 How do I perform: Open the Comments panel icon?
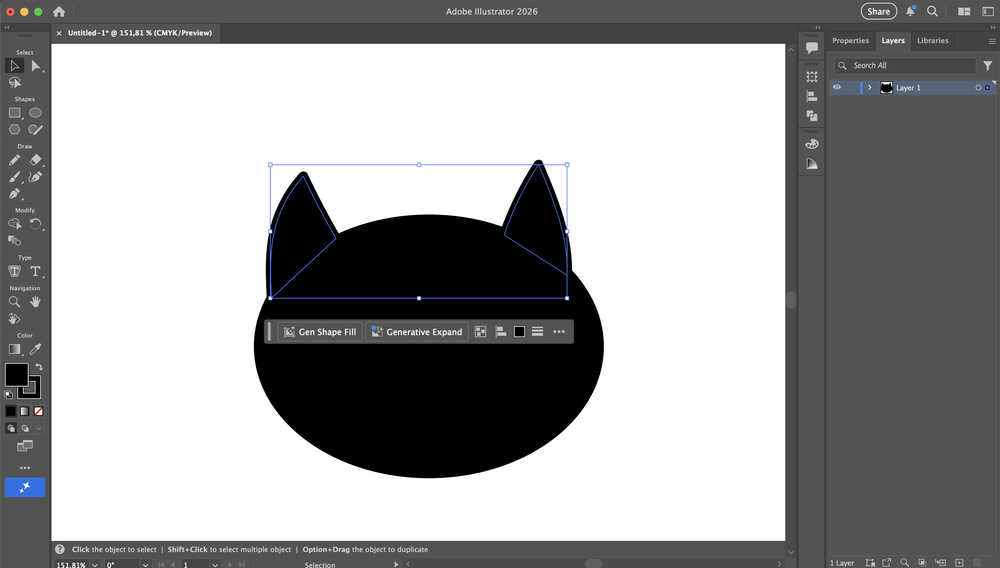(812, 47)
